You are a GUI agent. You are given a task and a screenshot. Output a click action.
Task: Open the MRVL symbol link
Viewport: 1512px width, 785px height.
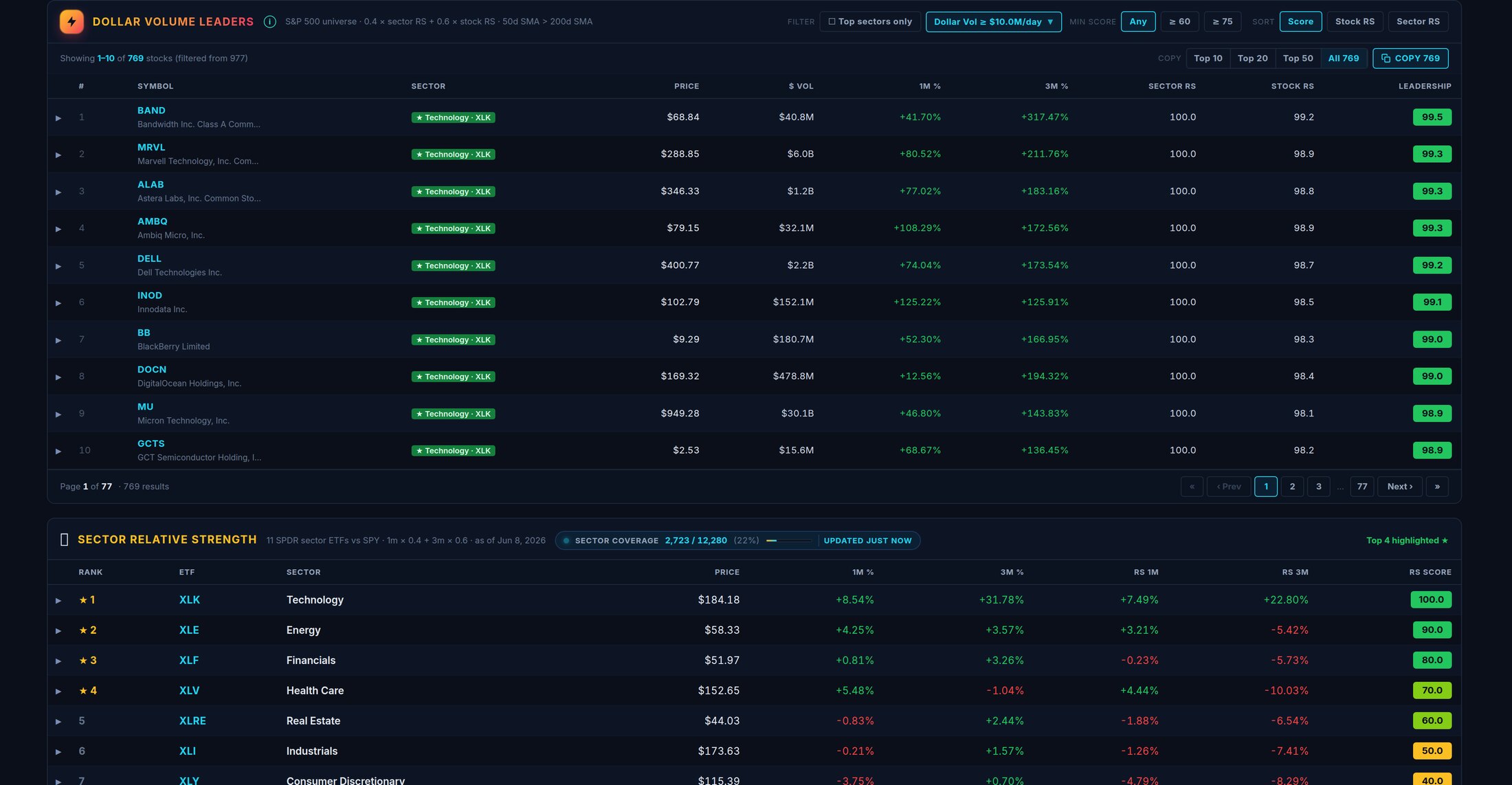tap(151, 148)
